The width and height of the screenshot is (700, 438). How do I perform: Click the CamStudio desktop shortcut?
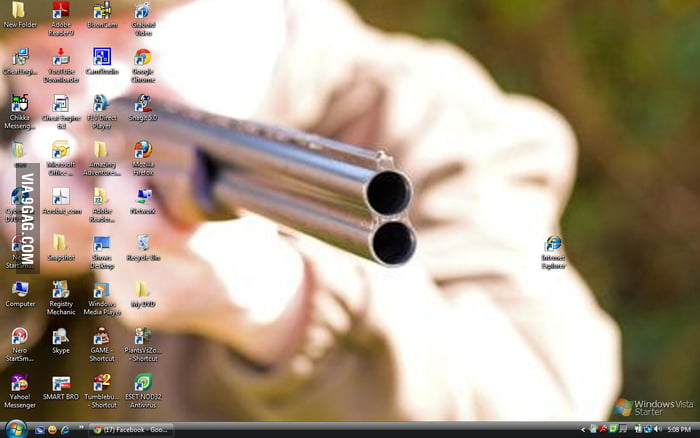pyautogui.click(x=102, y=57)
